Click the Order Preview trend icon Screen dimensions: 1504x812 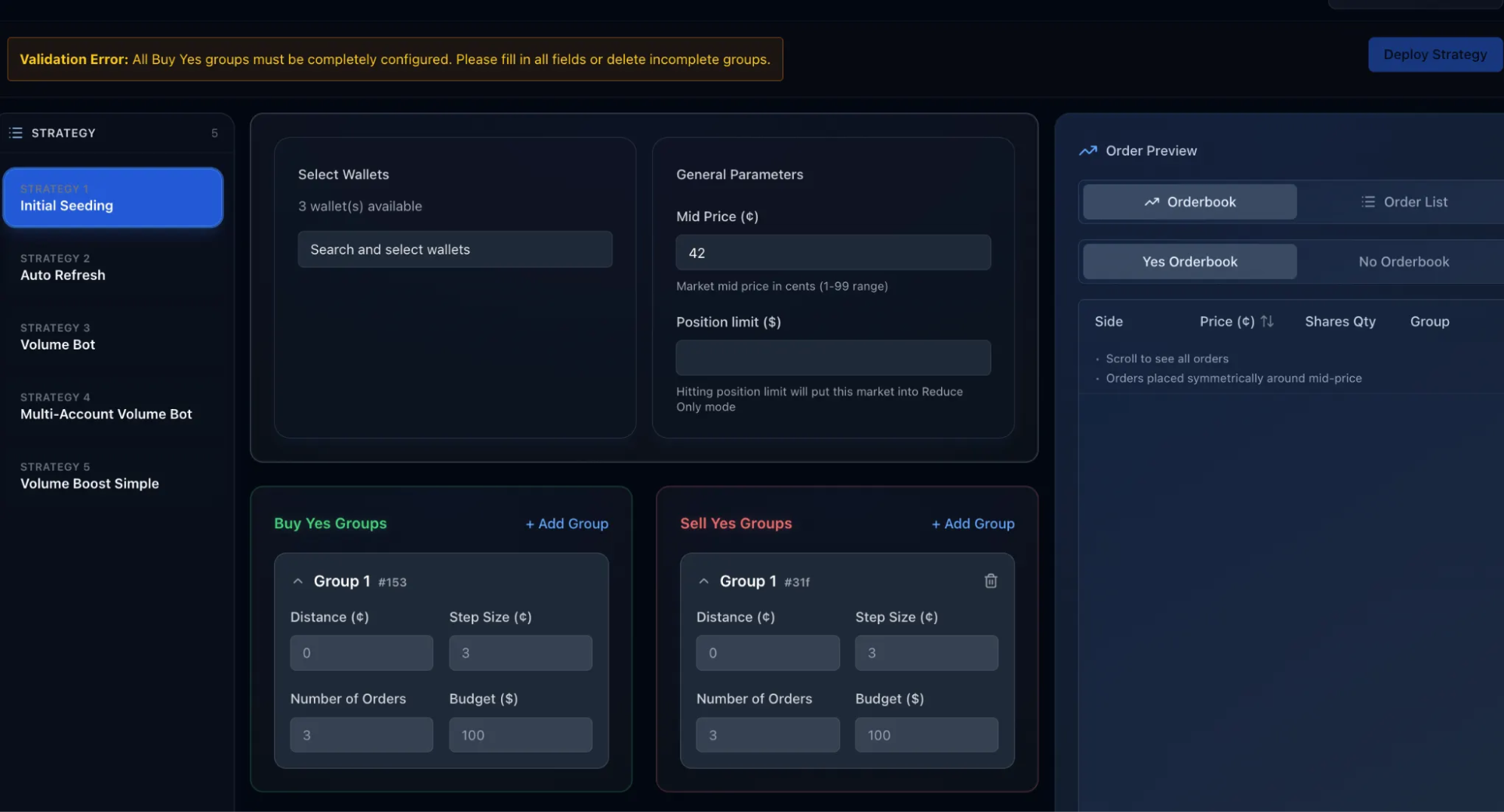(1087, 151)
